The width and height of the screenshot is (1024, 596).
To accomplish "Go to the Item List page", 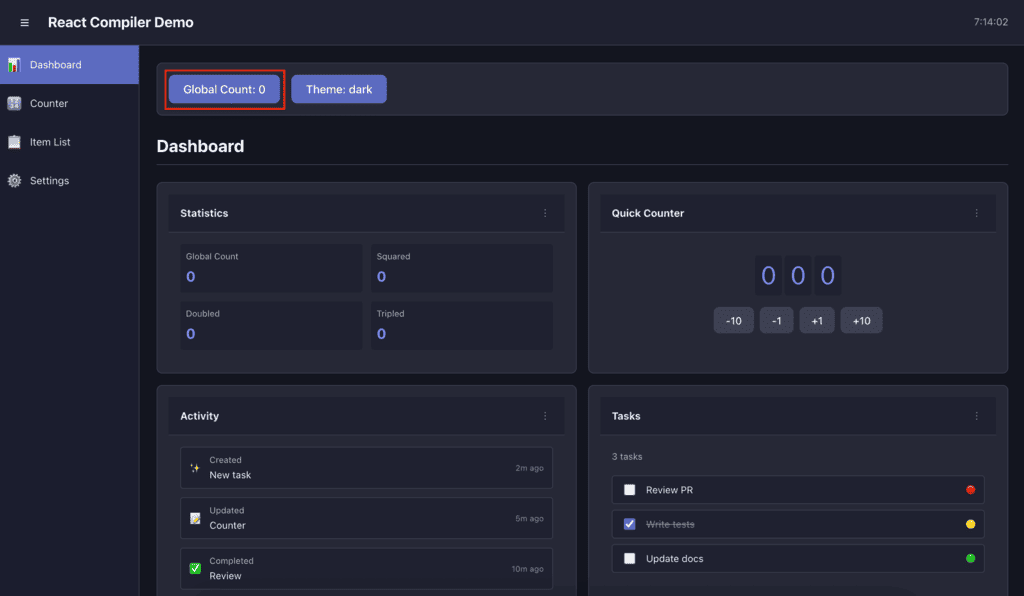I will click(x=50, y=142).
